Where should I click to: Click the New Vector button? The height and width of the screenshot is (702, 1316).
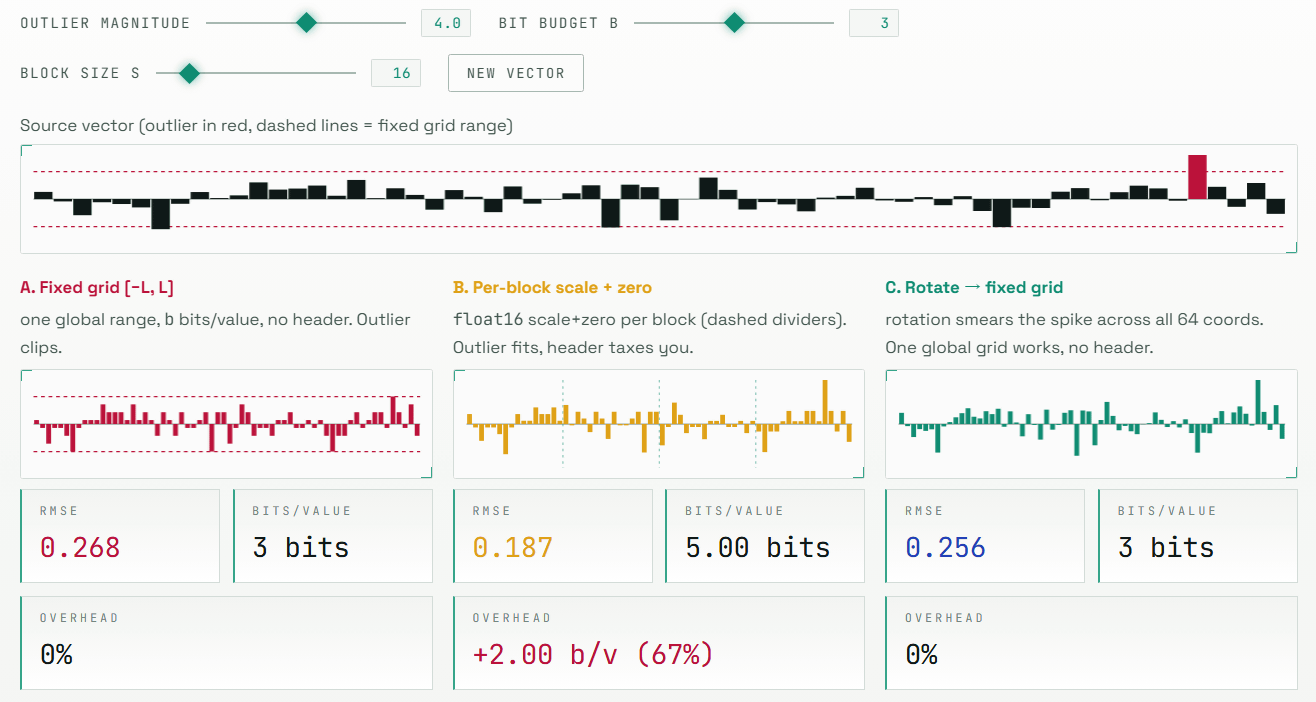click(515, 73)
